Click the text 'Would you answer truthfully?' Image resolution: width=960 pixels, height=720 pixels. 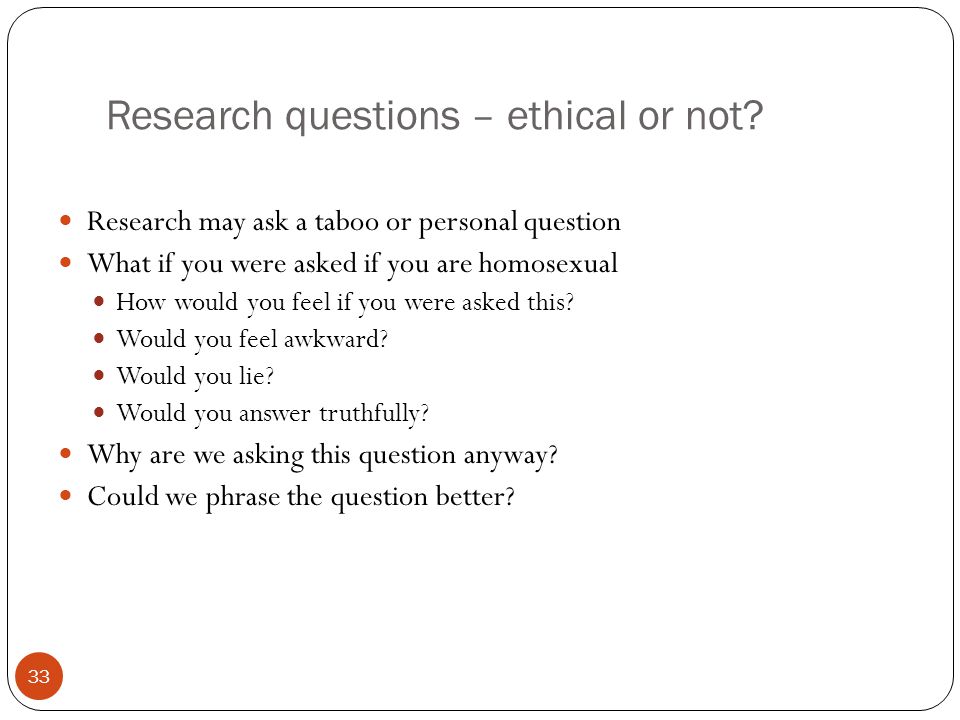click(272, 413)
